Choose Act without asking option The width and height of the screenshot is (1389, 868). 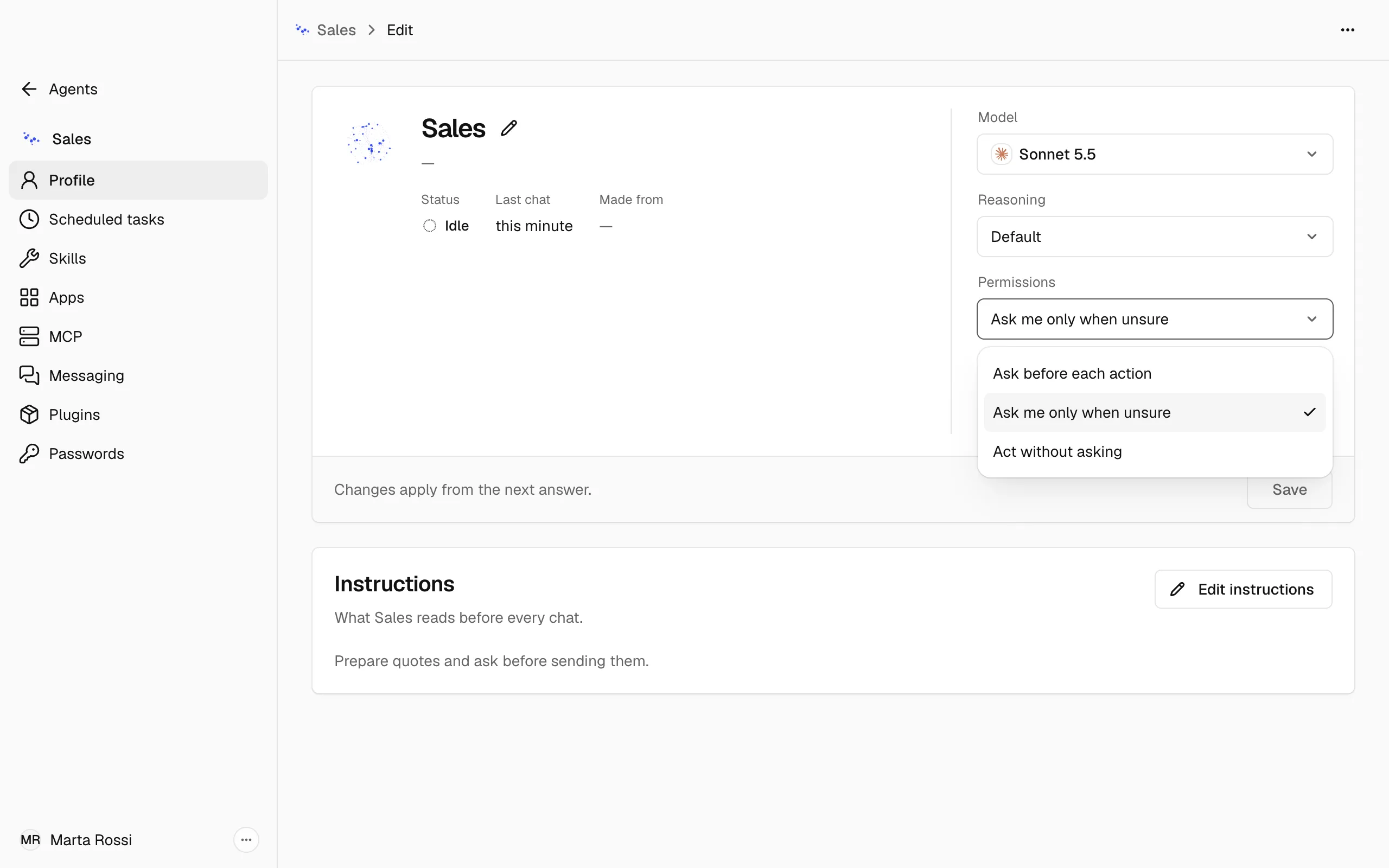pyautogui.click(x=1155, y=451)
